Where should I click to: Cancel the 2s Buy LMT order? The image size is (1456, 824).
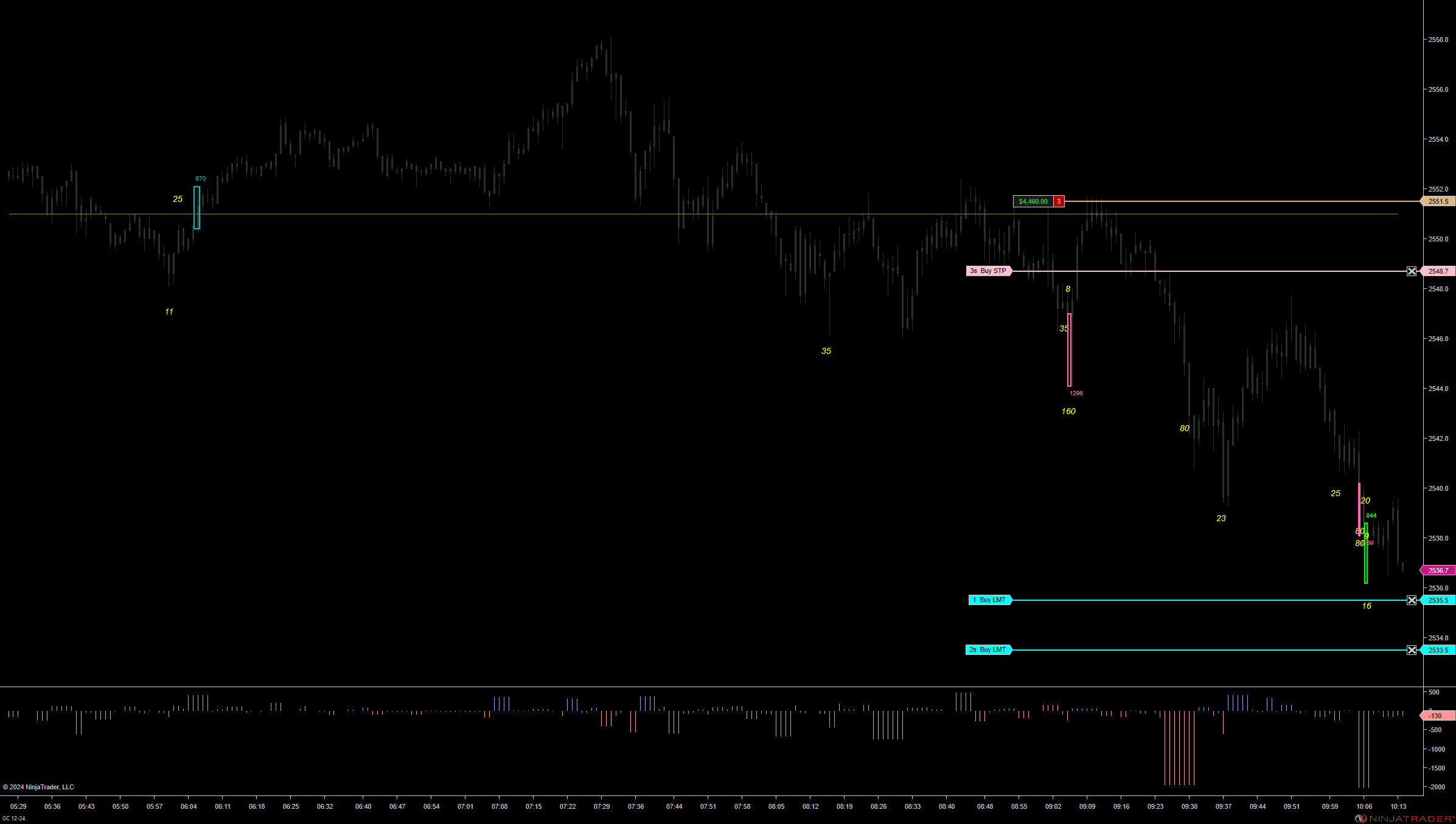tap(1412, 650)
